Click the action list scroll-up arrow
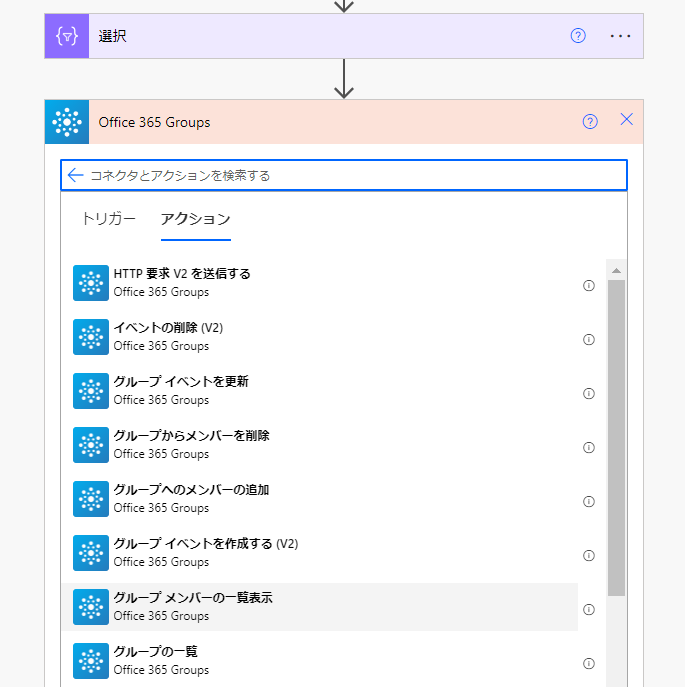This screenshot has height=687, width=685. click(x=616, y=271)
